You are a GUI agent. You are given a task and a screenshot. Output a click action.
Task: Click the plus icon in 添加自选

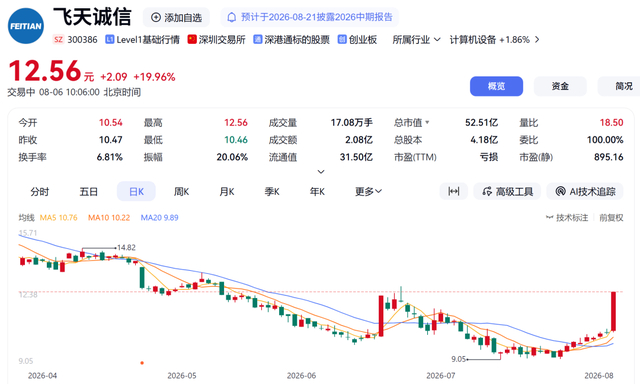coord(156,18)
